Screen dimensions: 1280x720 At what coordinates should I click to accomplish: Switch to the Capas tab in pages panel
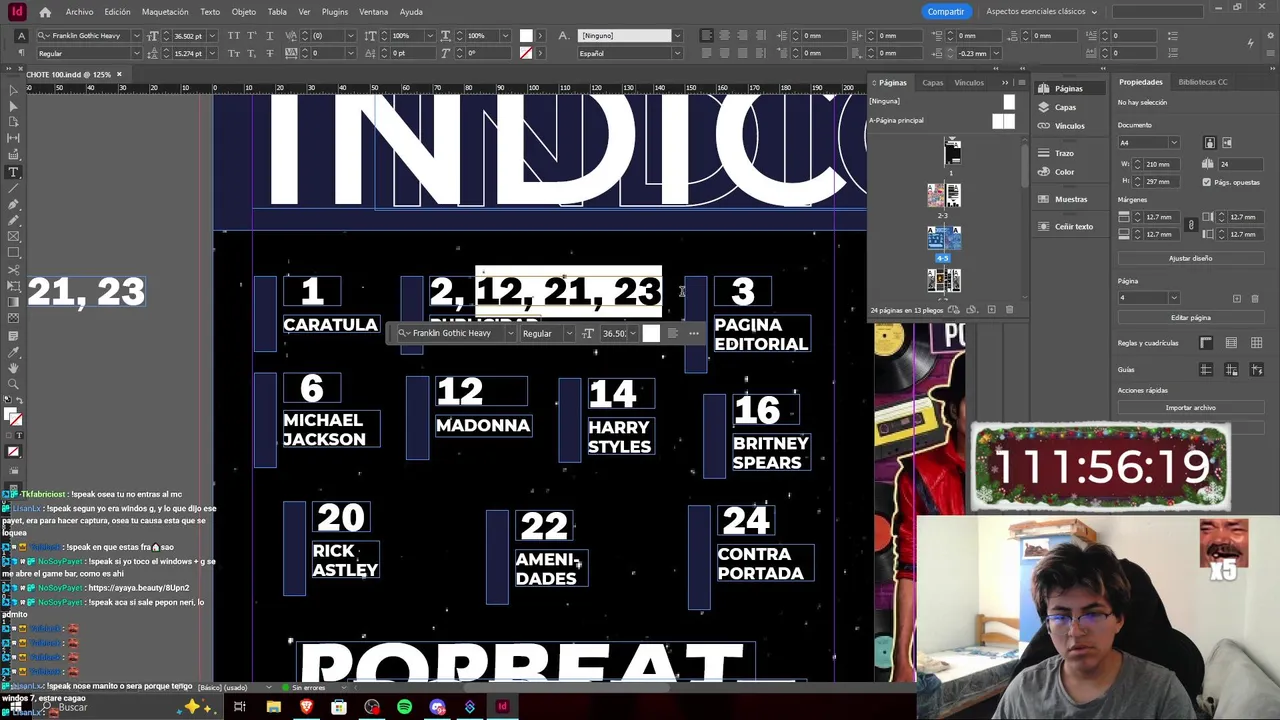[x=932, y=82]
